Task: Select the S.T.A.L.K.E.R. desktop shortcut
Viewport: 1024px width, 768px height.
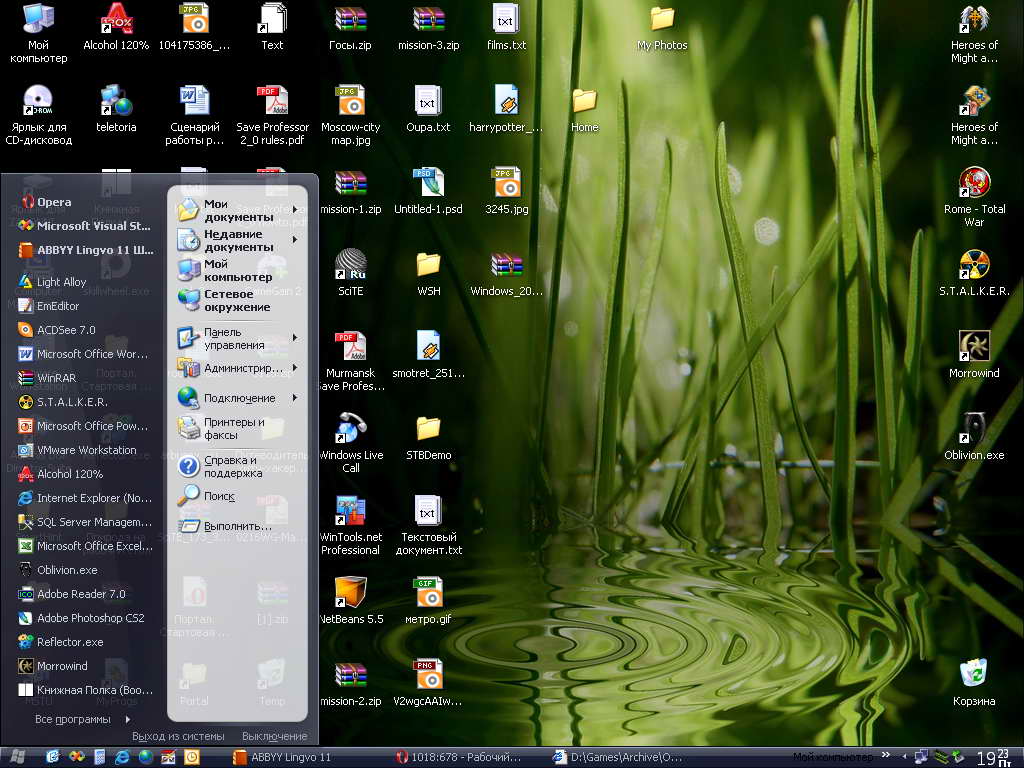Action: click(974, 273)
